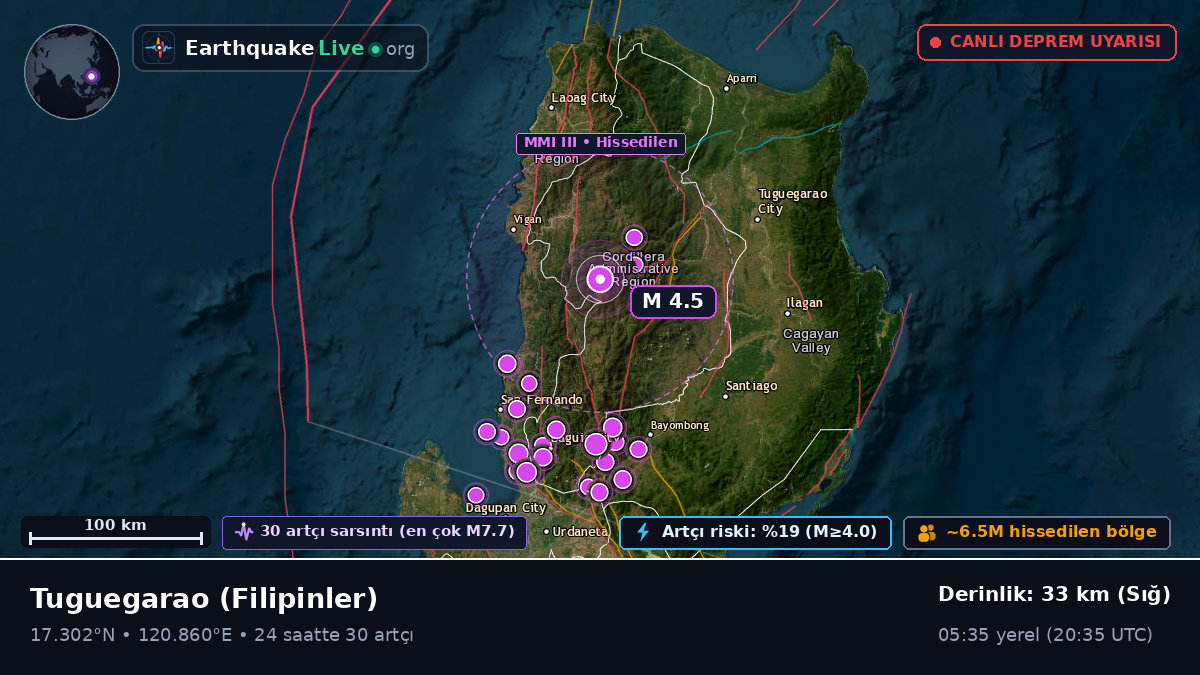The height and width of the screenshot is (675, 1200).
Task: Click the MMI III • Hissedilen label
Action: [601, 143]
